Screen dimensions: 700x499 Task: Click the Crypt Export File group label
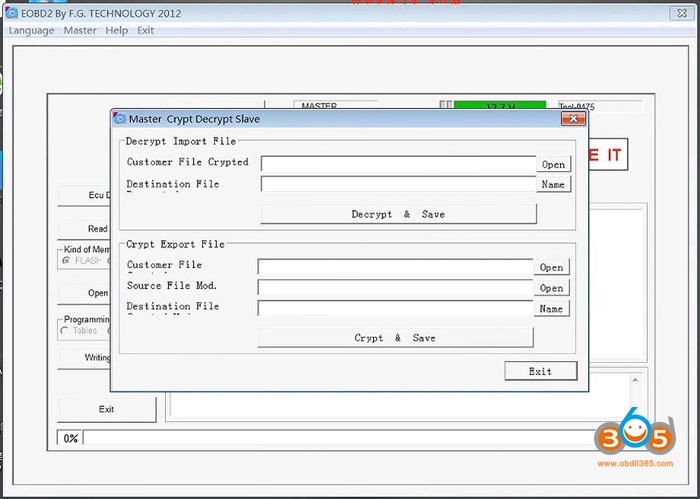pos(175,244)
